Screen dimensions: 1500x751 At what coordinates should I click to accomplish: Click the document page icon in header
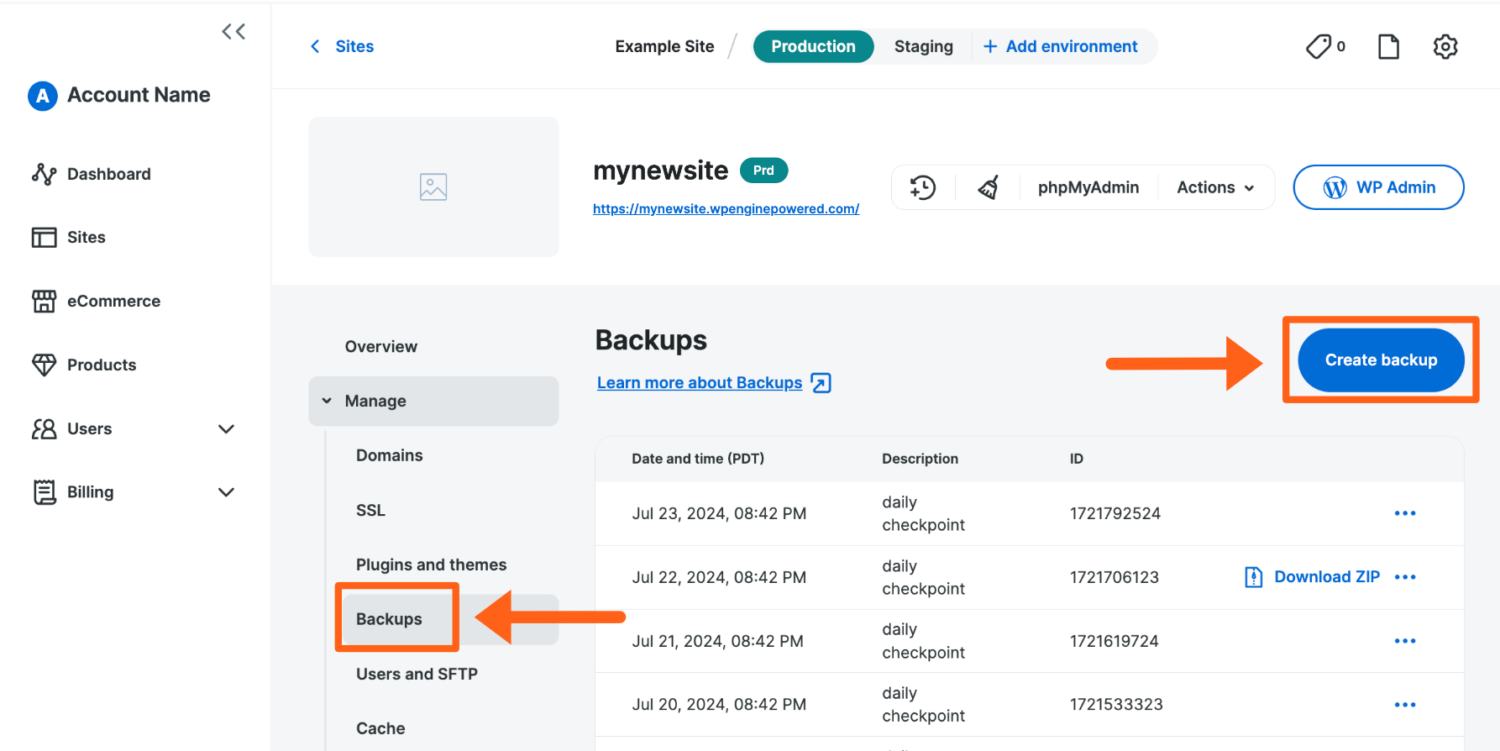[x=1388, y=47]
